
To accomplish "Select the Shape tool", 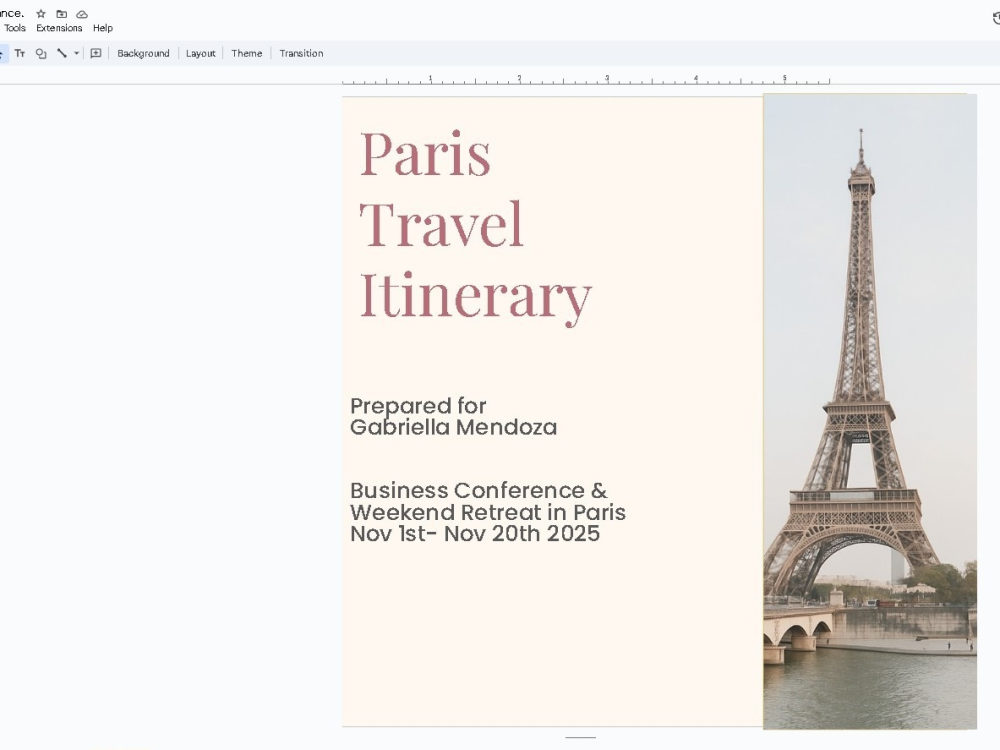I will (41, 54).
